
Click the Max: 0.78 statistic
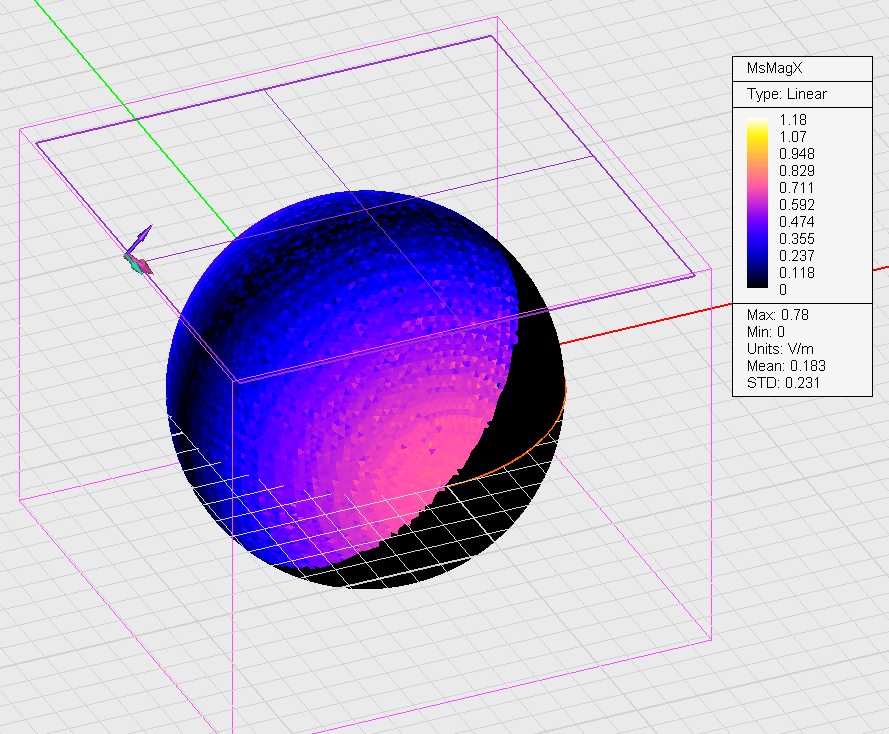[778, 314]
